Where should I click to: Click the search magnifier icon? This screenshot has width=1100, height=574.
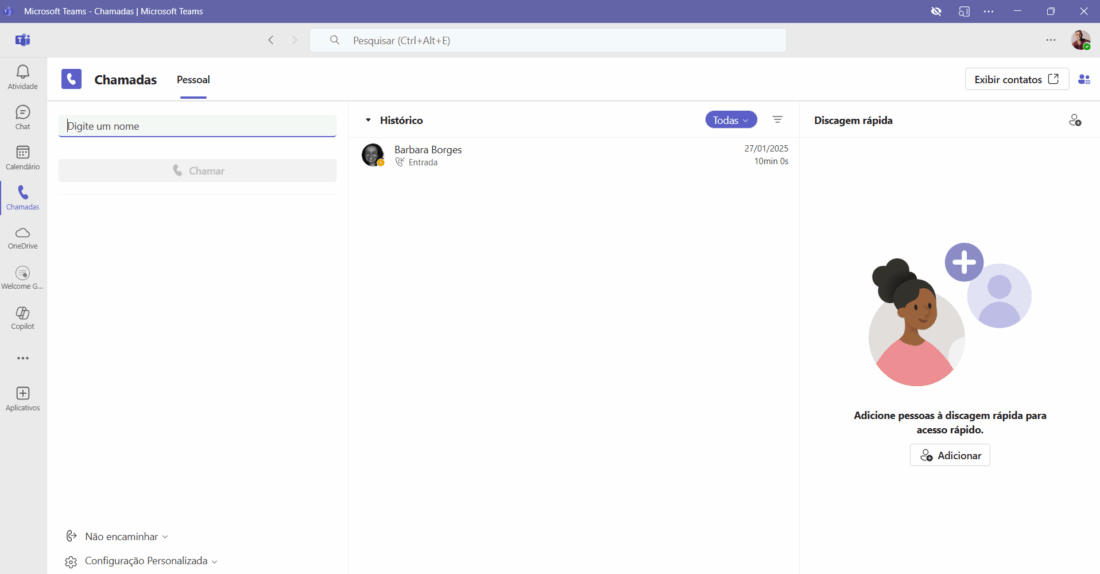(x=335, y=40)
